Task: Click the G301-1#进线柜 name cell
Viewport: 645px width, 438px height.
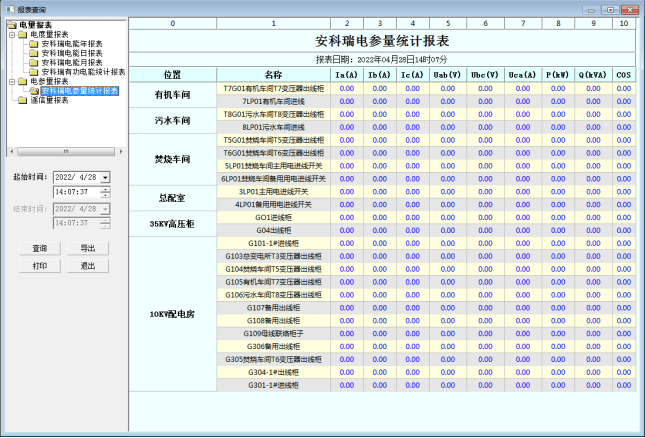Action: pos(274,385)
